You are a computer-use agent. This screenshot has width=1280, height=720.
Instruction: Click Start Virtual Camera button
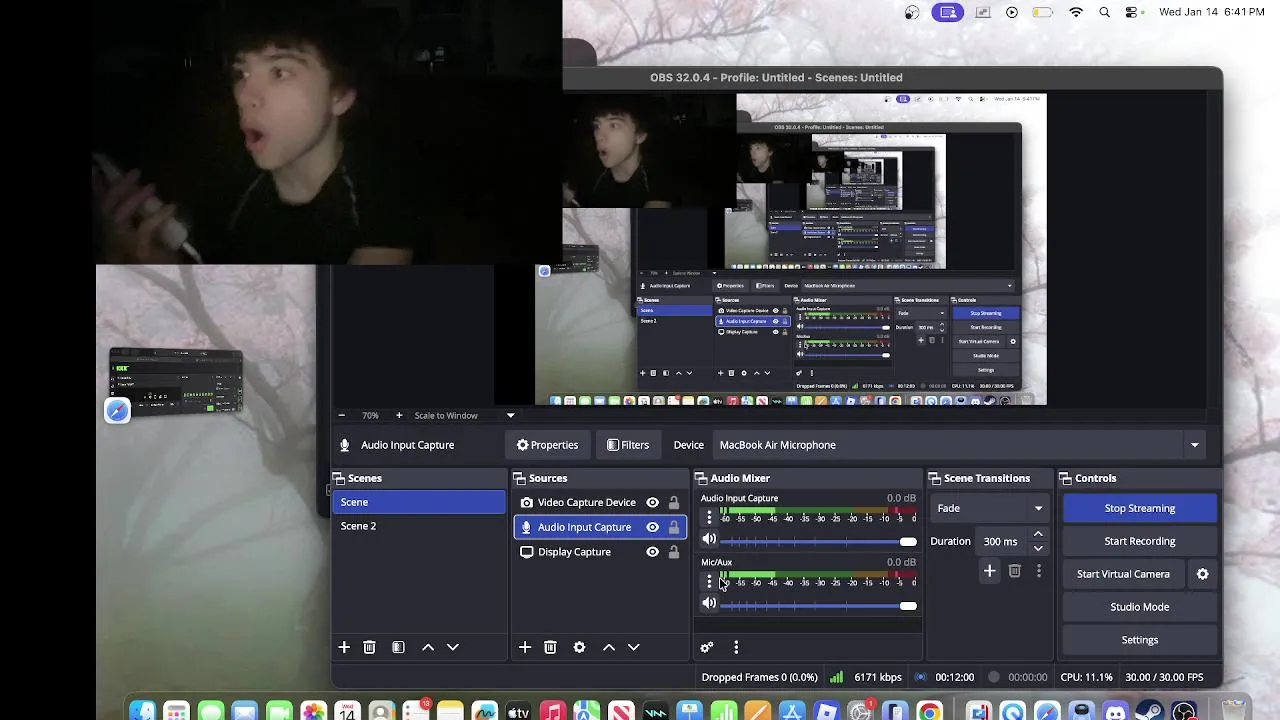click(1123, 574)
